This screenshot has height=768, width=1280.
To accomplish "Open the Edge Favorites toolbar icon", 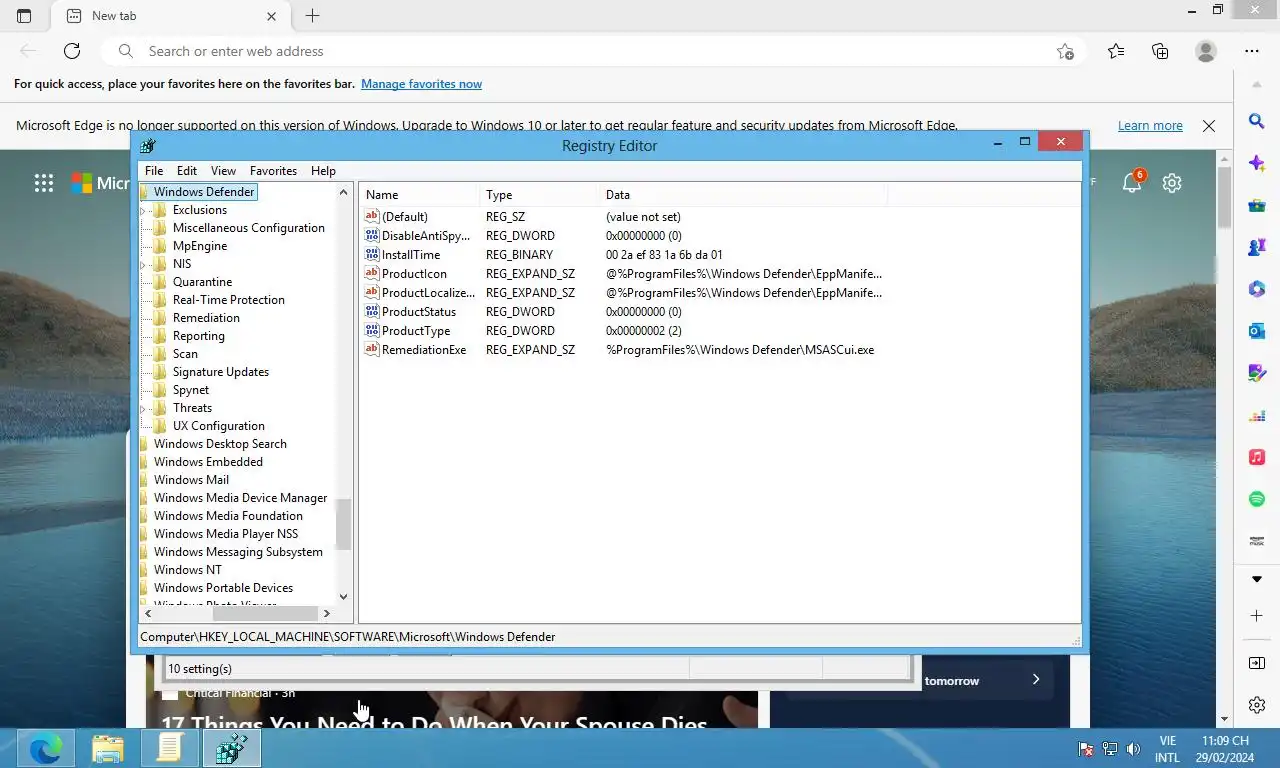I will click(1116, 51).
